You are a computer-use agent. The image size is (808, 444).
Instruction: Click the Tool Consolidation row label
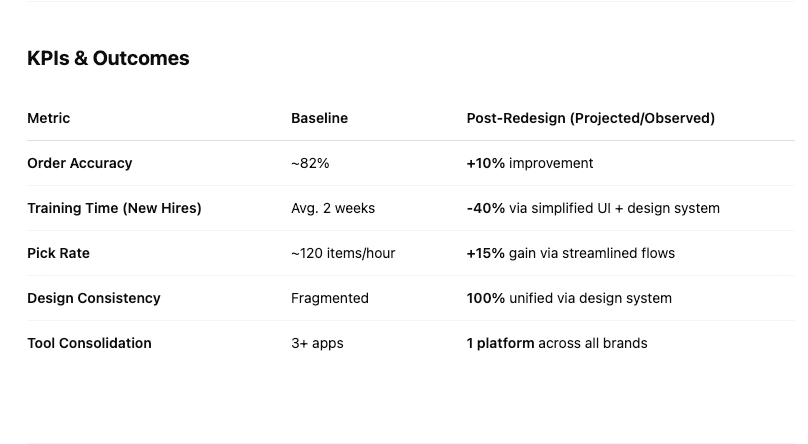pyautogui.click(x=89, y=343)
